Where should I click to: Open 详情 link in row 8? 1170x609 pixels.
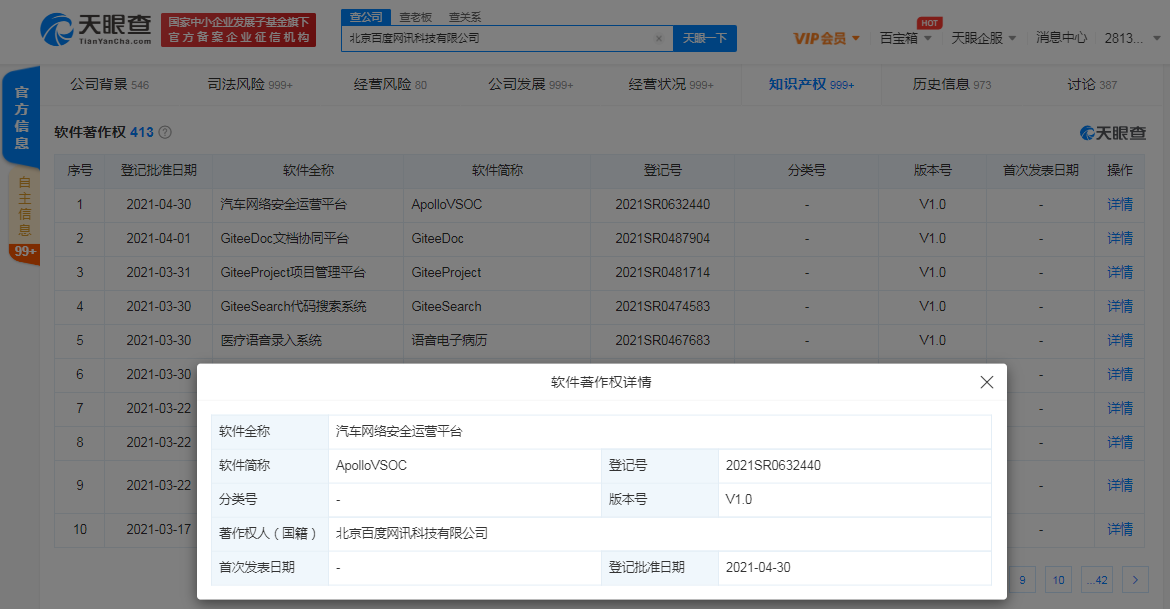click(x=1119, y=442)
